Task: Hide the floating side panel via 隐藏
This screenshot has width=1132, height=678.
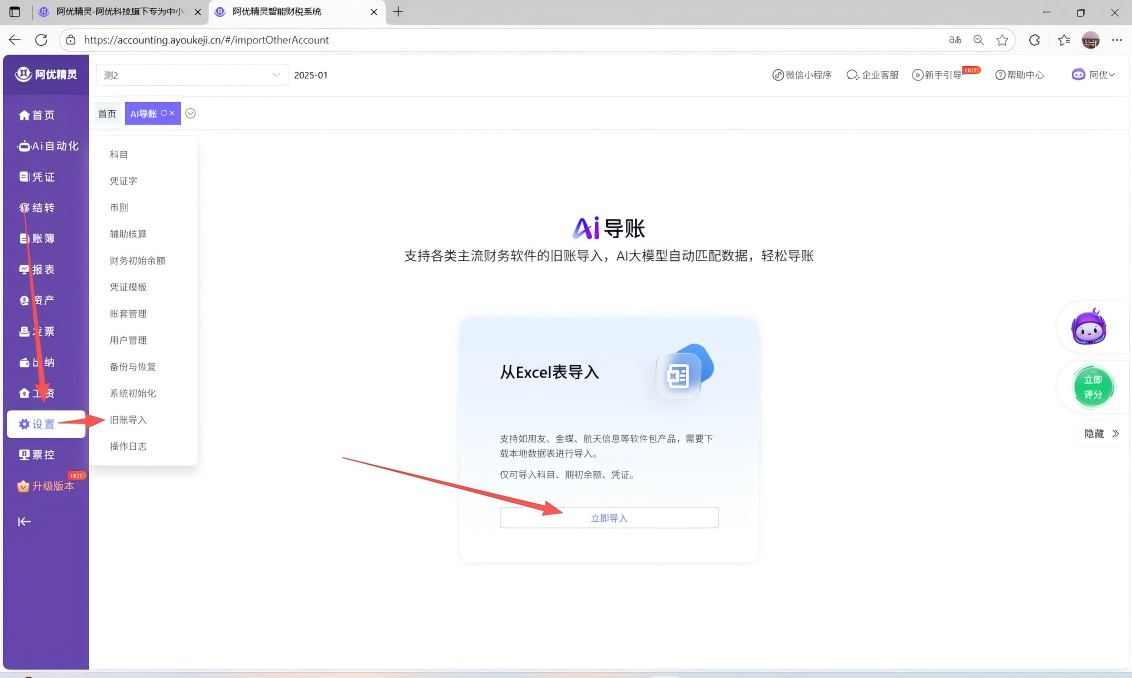Action: (1101, 434)
